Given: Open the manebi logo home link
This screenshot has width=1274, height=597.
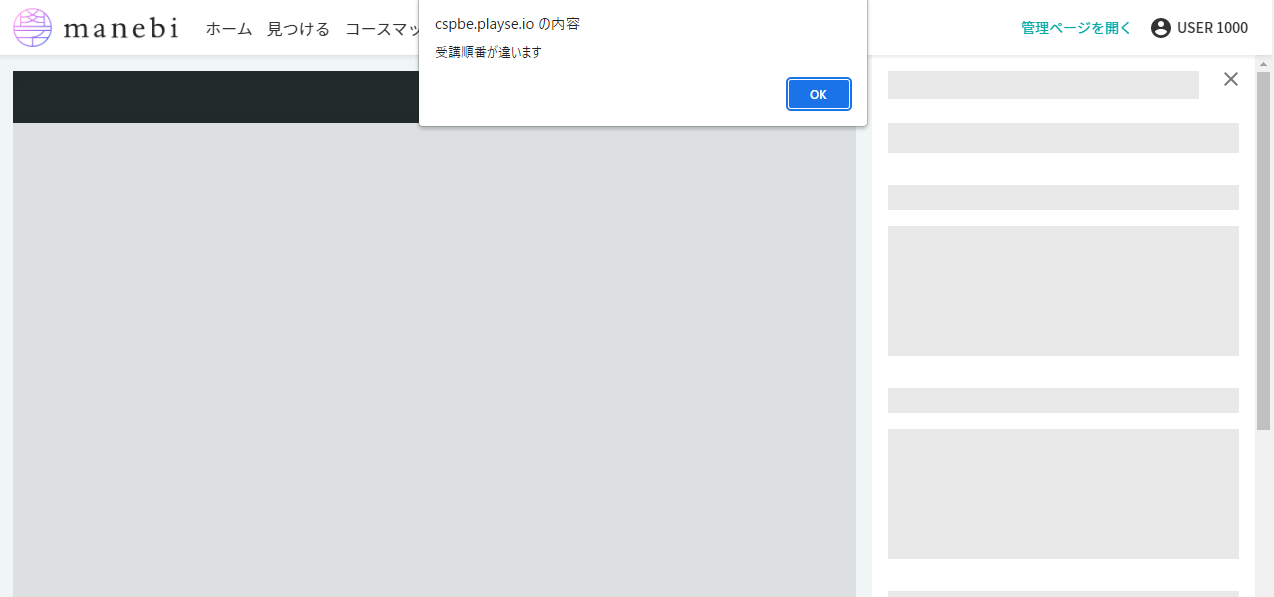Looking at the screenshot, I should [x=96, y=28].
